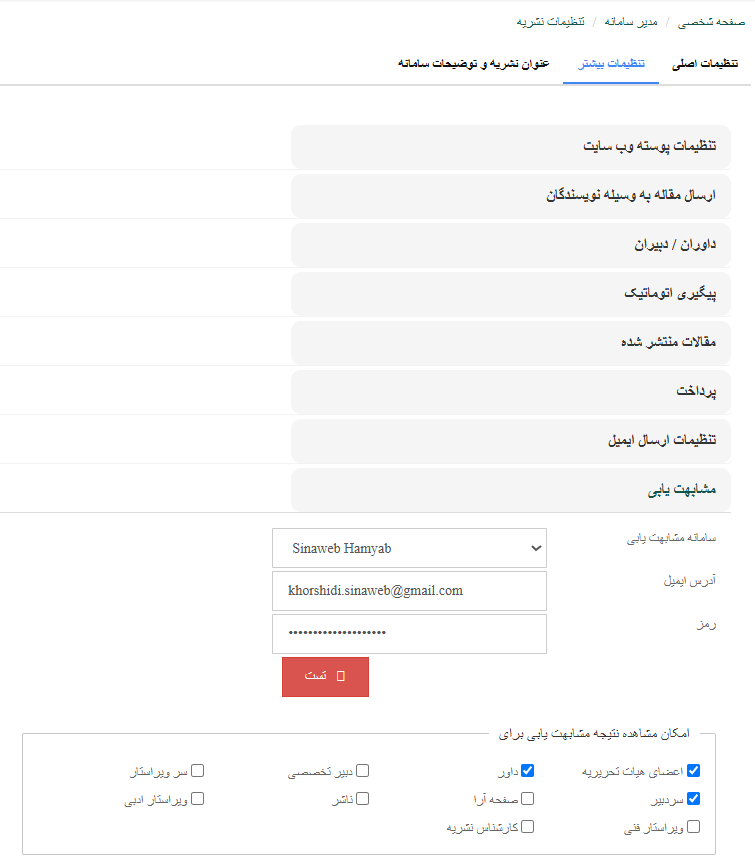Enable the دبیر تخصصی checkbox

(x=363, y=771)
